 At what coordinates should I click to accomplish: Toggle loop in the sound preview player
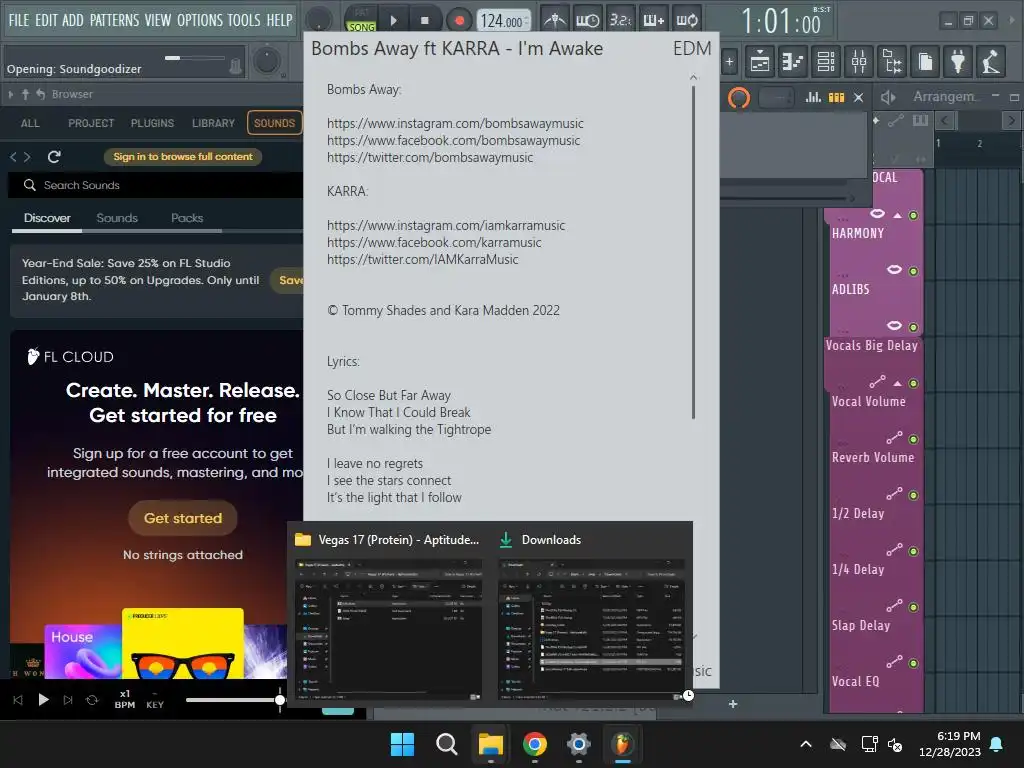pos(92,700)
